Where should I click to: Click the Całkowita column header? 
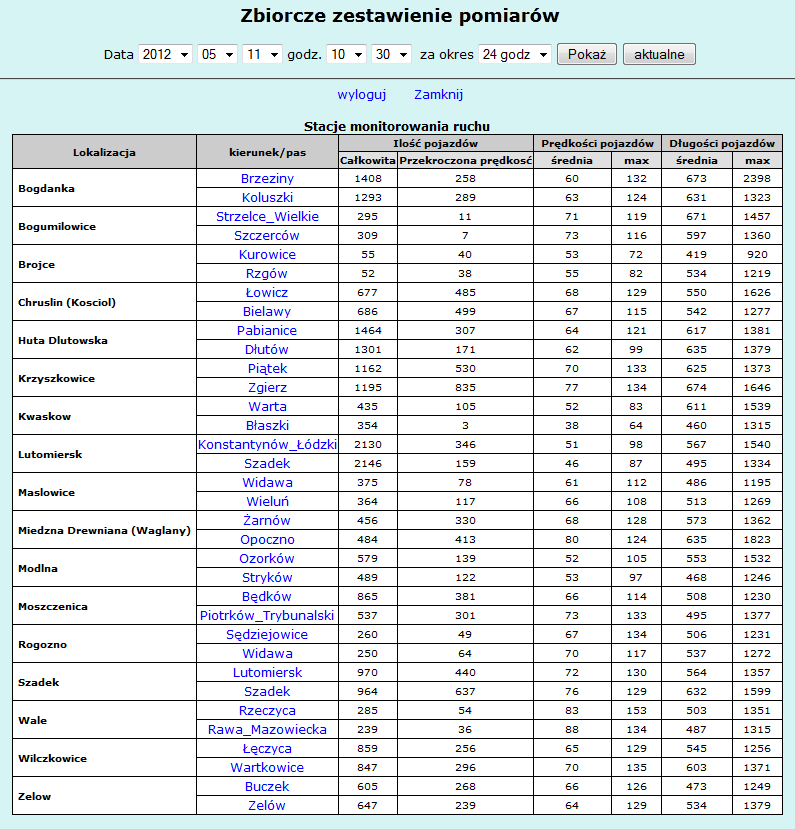pyautogui.click(x=368, y=161)
